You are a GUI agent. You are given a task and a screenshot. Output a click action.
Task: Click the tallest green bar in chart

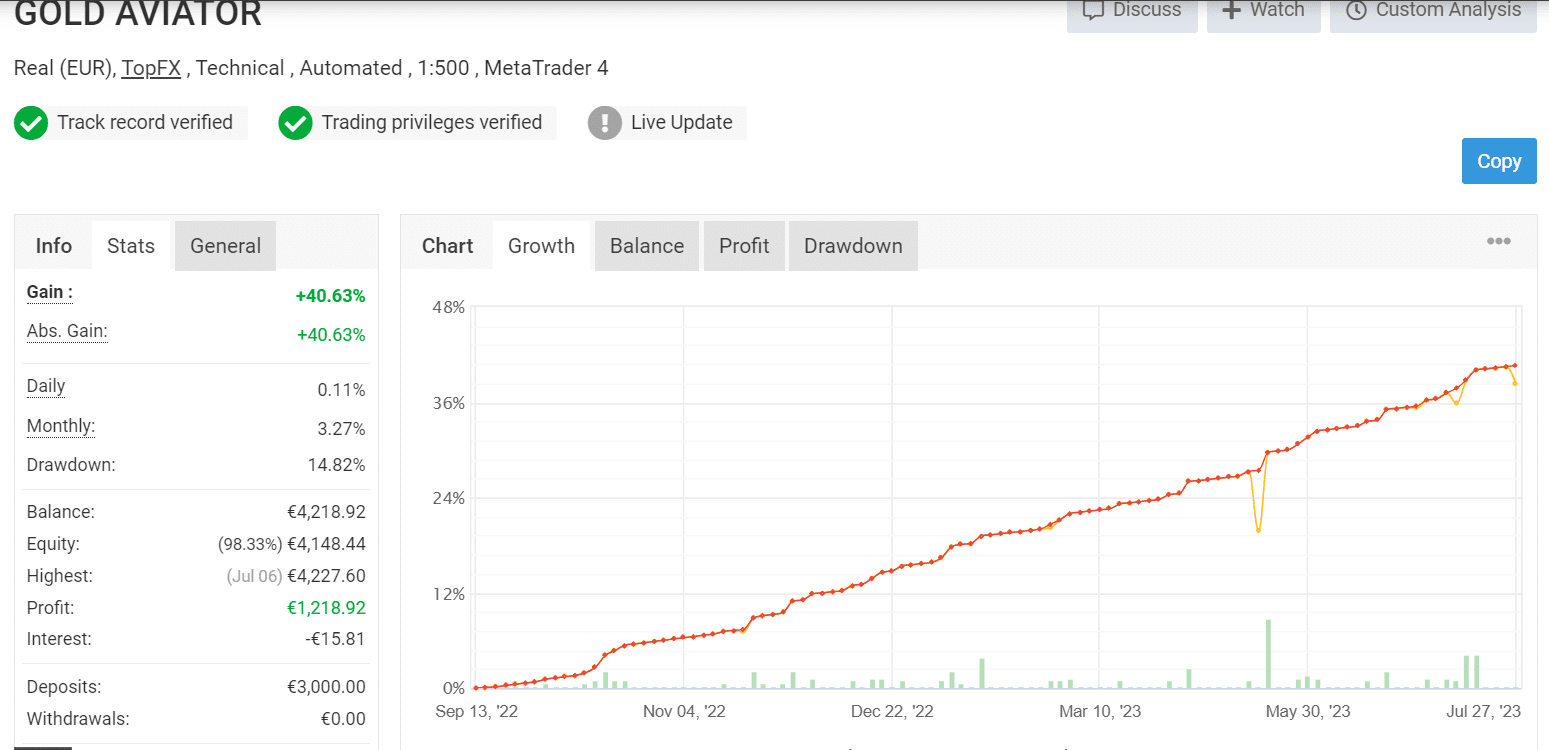[x=1268, y=654]
